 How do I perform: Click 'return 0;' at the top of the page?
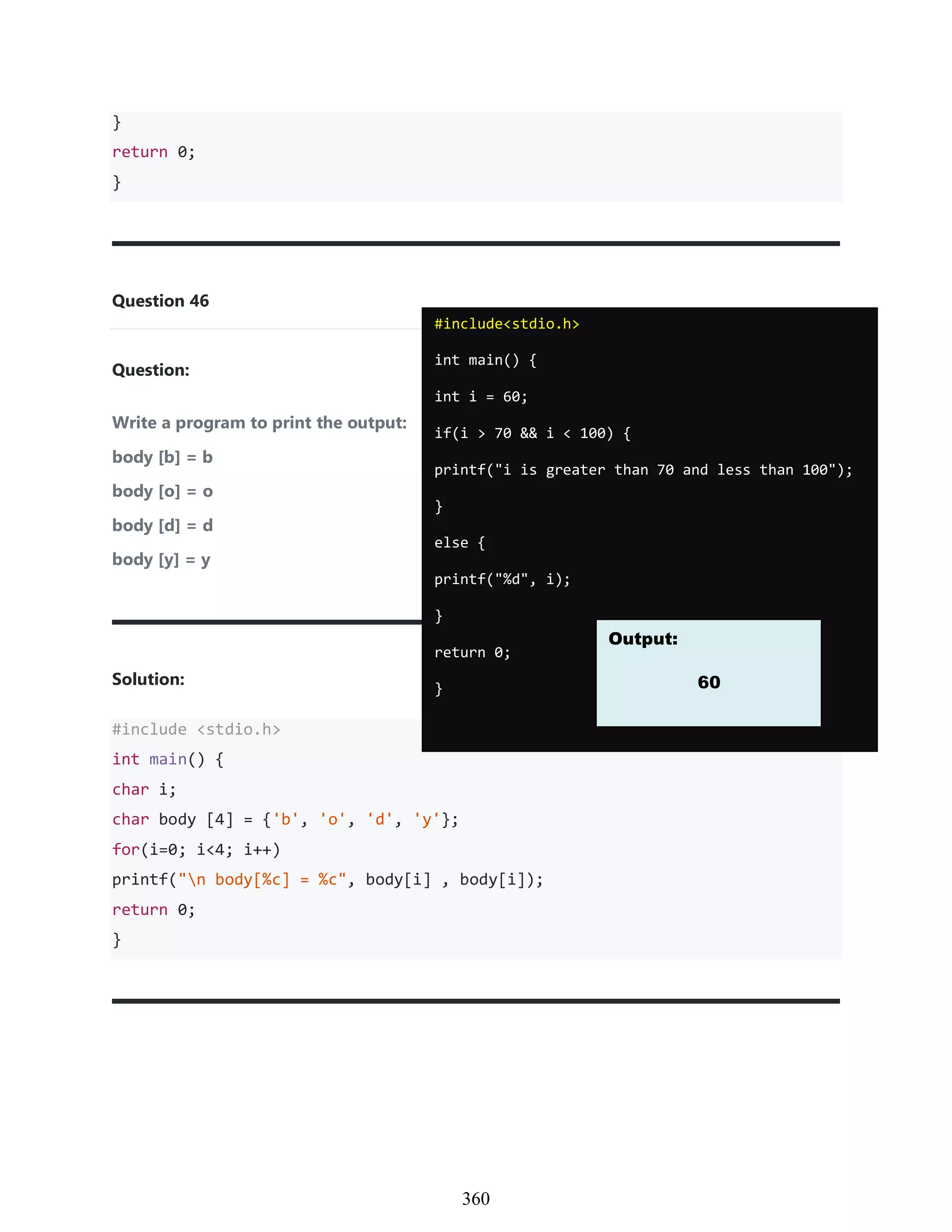pyautogui.click(x=153, y=152)
